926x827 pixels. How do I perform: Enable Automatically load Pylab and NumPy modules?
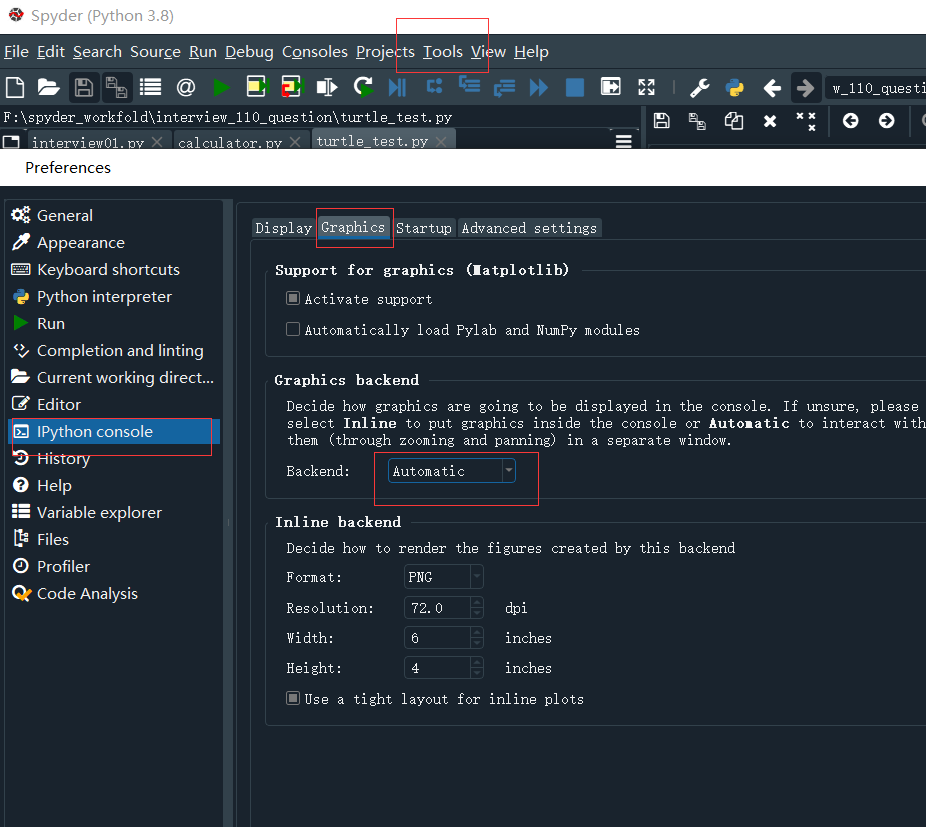[293, 329]
